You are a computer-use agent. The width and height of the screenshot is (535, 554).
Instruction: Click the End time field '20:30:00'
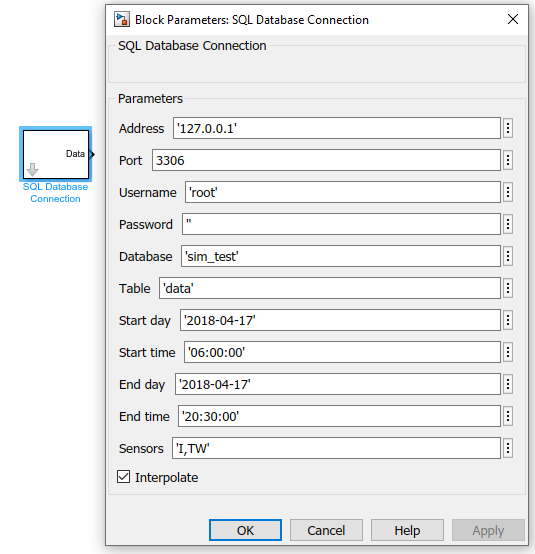click(339, 416)
